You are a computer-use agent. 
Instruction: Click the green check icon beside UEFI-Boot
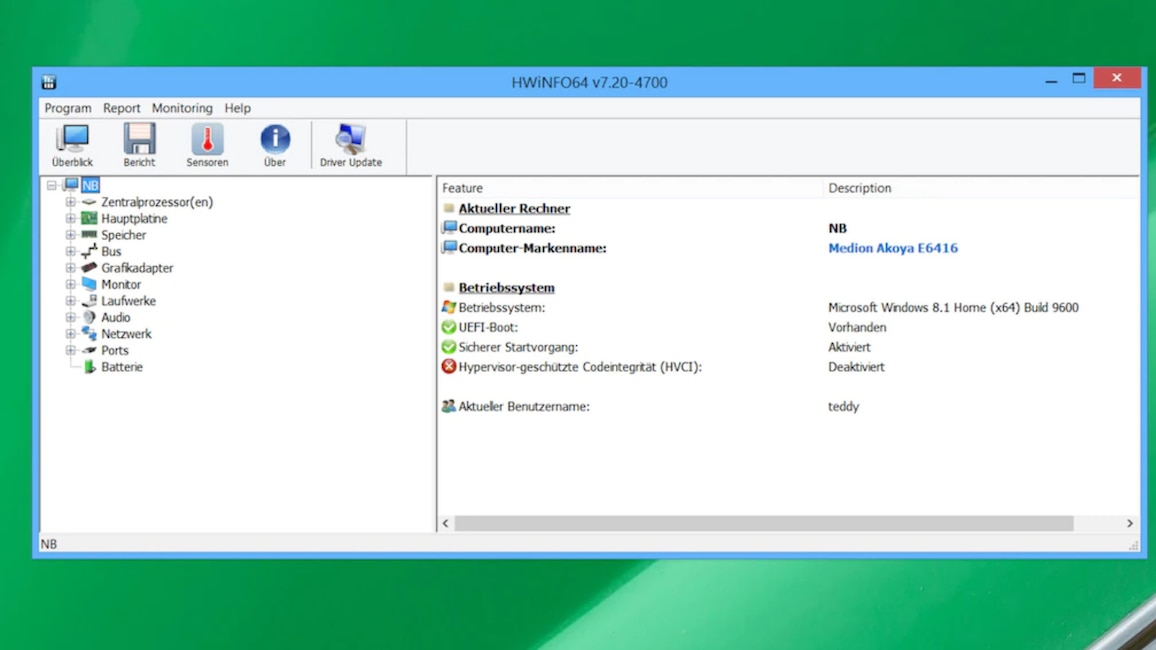point(448,326)
